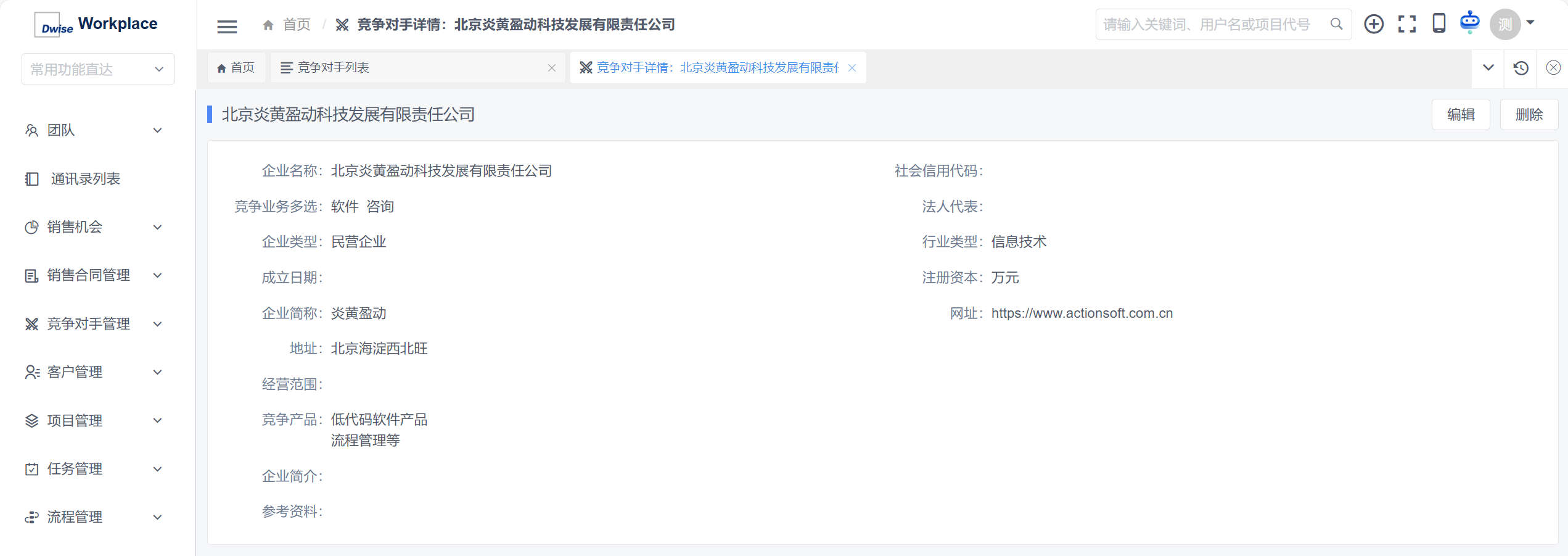This screenshot has width=1568, height=556.
Task: Click the 团队 team icon in sidebar
Action: point(31,130)
